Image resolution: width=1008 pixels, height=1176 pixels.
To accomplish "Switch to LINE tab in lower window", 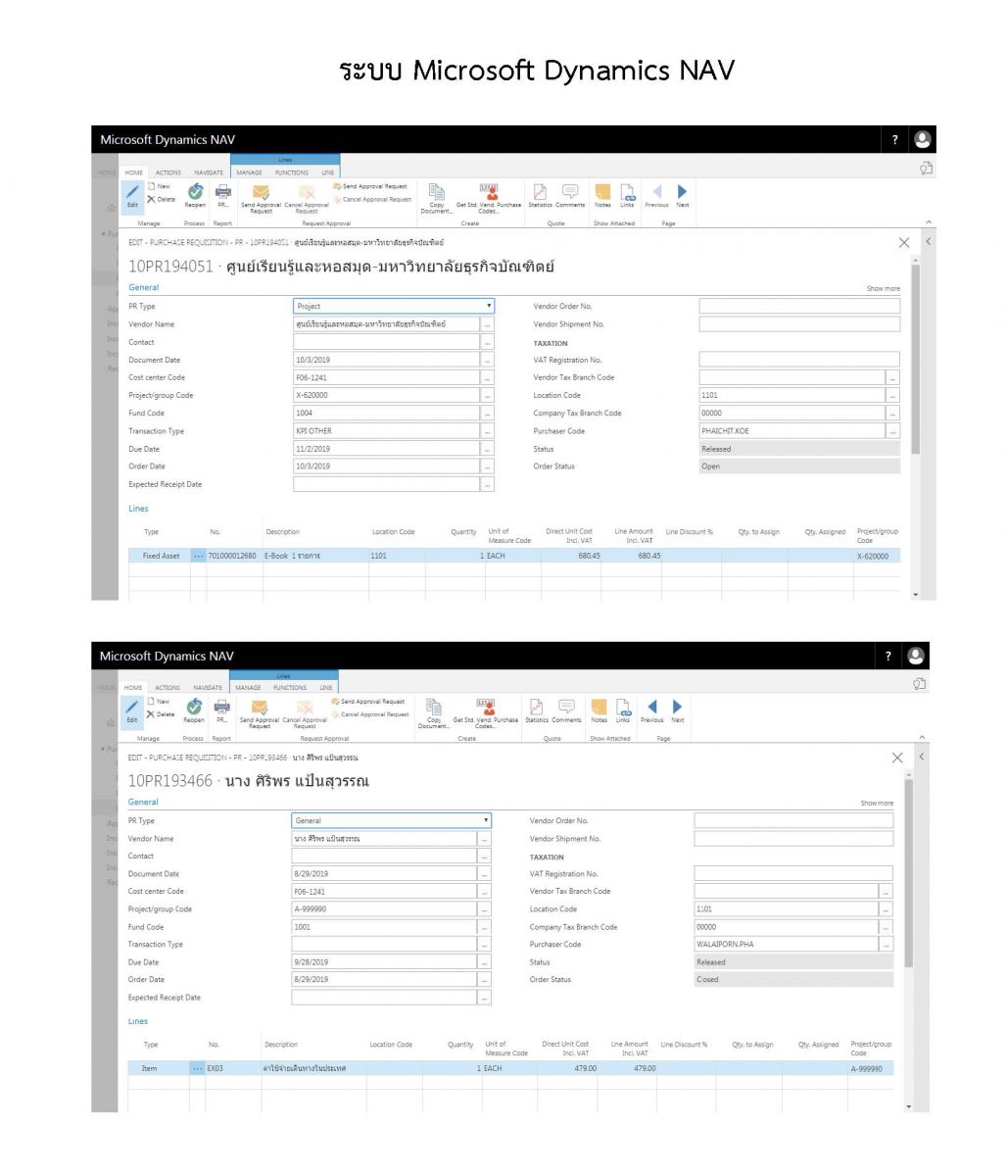I will (326, 688).
